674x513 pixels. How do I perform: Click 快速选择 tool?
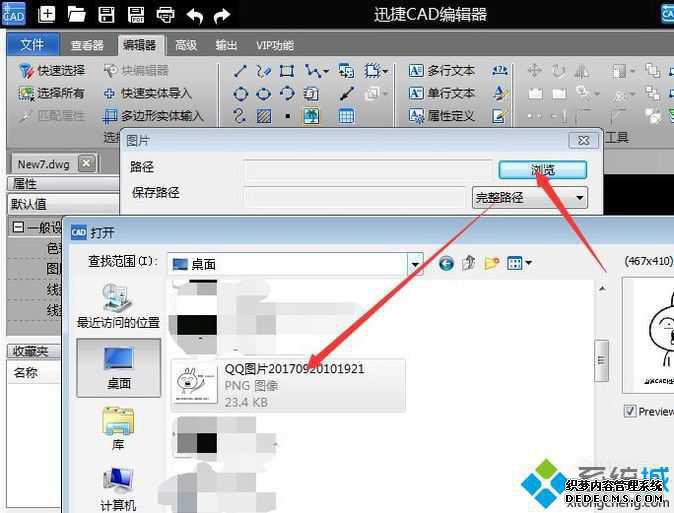[x=52, y=71]
